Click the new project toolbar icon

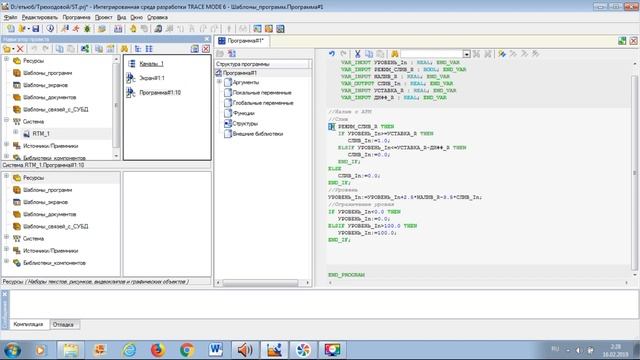pyautogui.click(x=11, y=29)
